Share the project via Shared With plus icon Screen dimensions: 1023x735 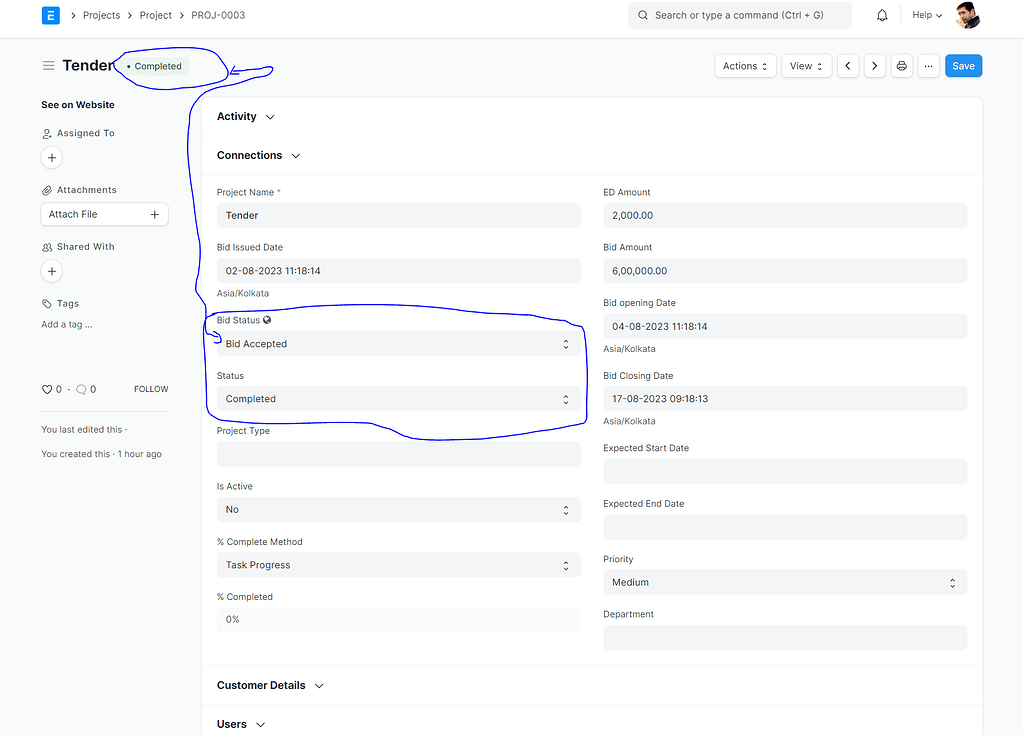coord(51,271)
